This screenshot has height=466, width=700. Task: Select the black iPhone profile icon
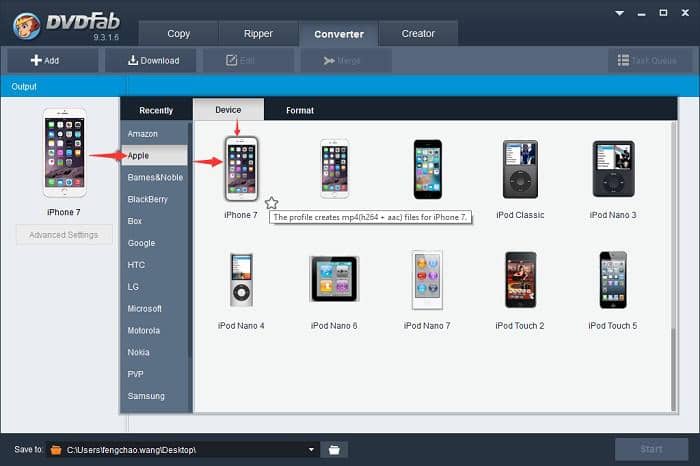[427, 169]
